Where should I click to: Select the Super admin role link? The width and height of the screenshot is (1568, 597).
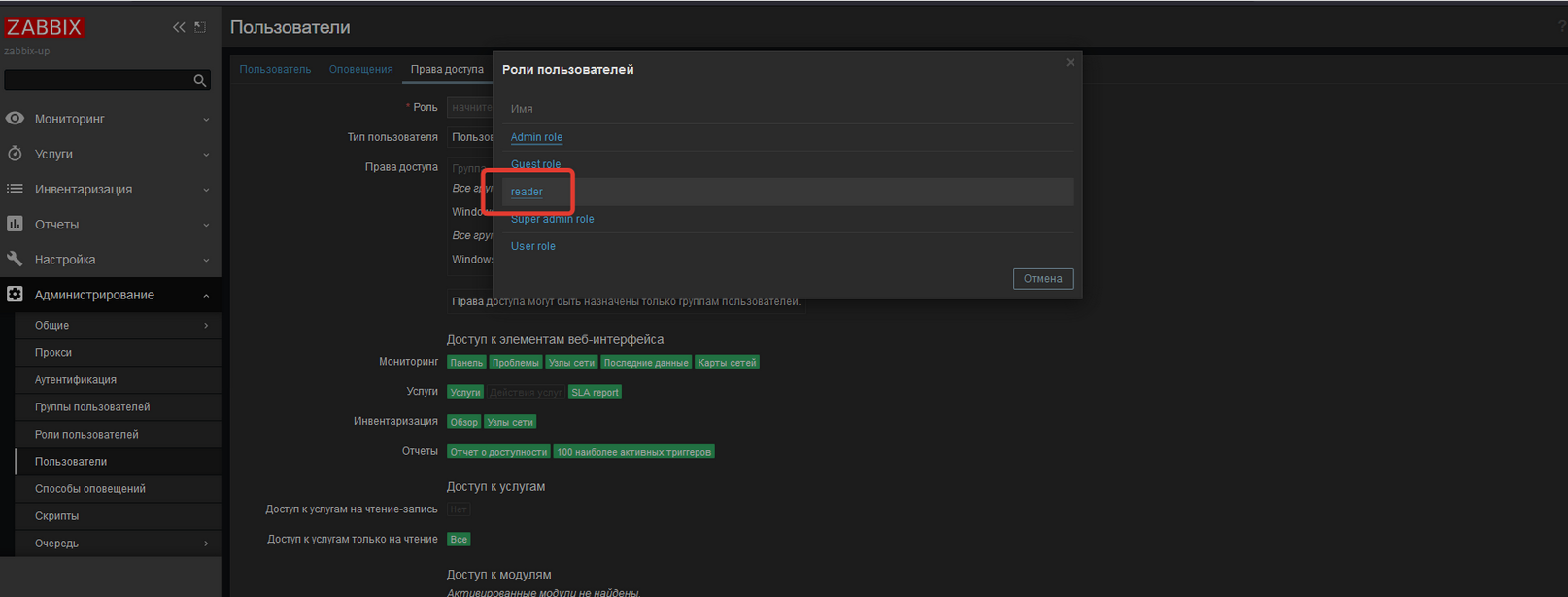[x=552, y=219]
